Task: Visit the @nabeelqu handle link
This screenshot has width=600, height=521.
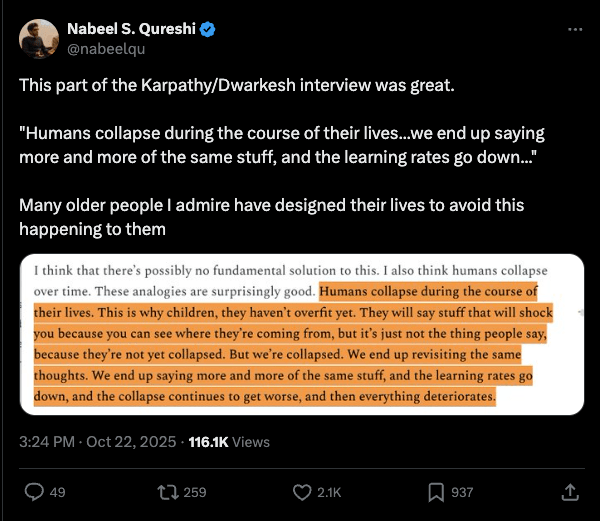Action: coord(100,48)
